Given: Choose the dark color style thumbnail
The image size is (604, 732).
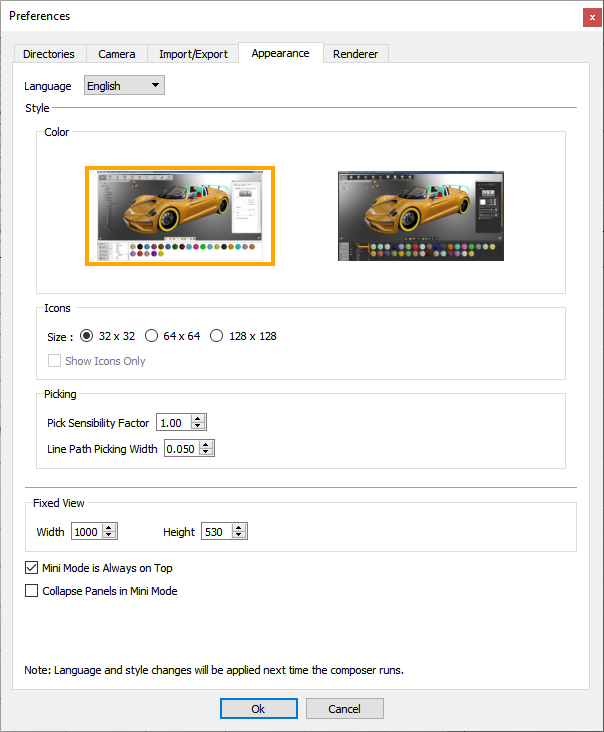Looking at the screenshot, I should [421, 216].
